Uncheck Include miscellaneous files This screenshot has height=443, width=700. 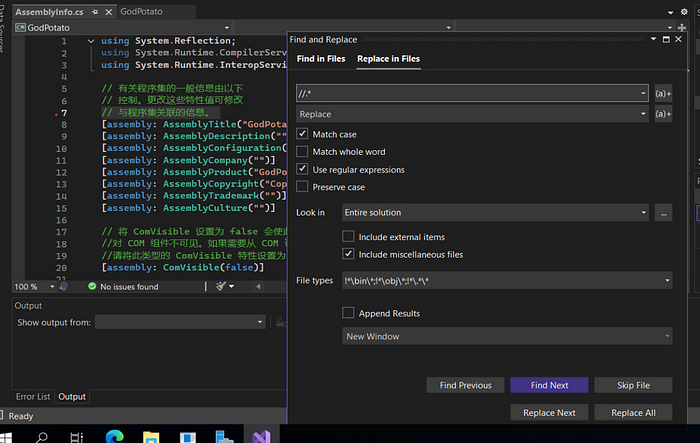click(x=348, y=254)
